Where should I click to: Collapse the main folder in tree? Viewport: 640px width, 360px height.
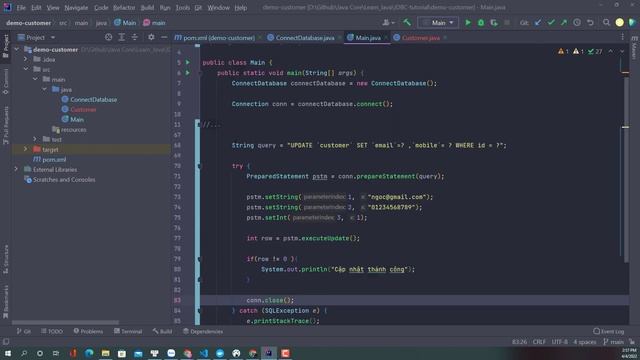coord(35,79)
